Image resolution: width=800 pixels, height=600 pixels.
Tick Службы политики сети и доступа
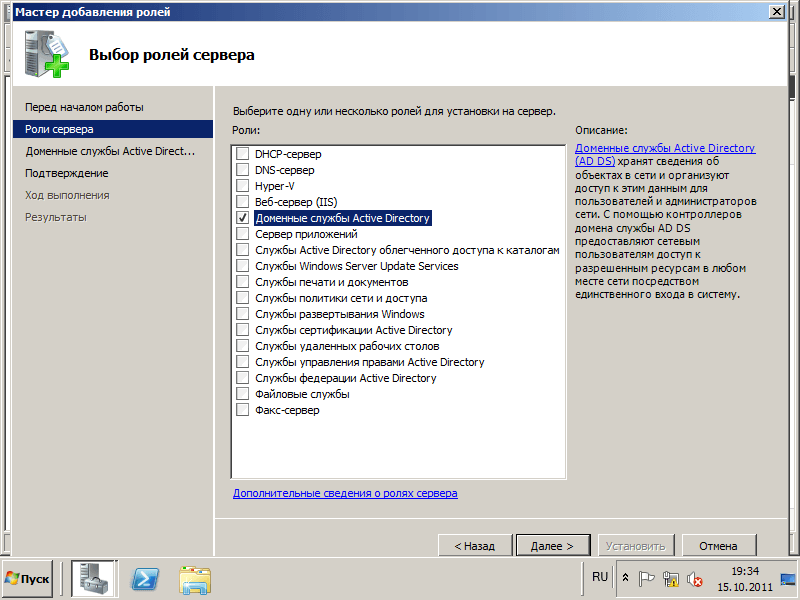pos(242,297)
